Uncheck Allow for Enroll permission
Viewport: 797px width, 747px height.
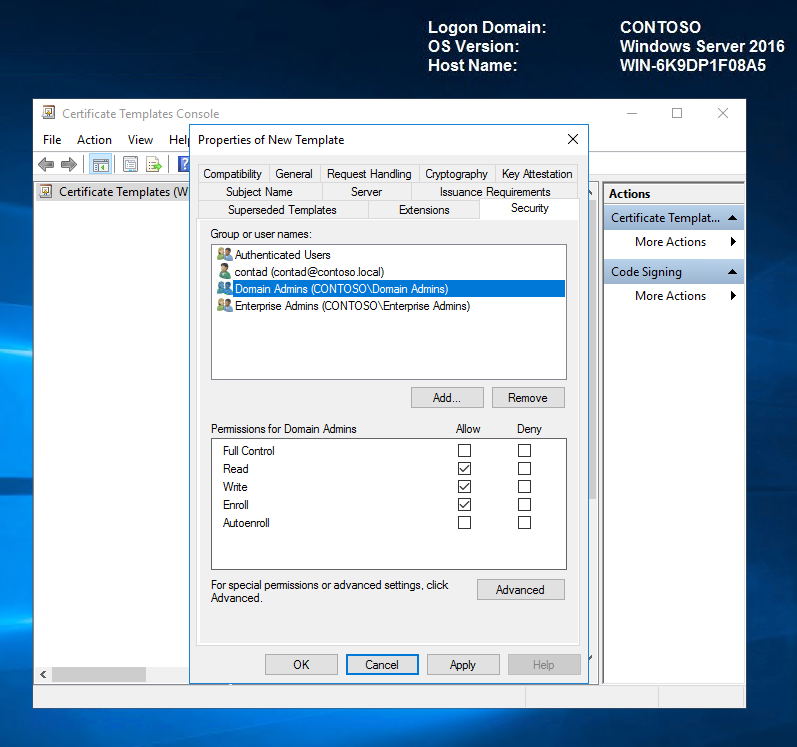pyautogui.click(x=464, y=504)
